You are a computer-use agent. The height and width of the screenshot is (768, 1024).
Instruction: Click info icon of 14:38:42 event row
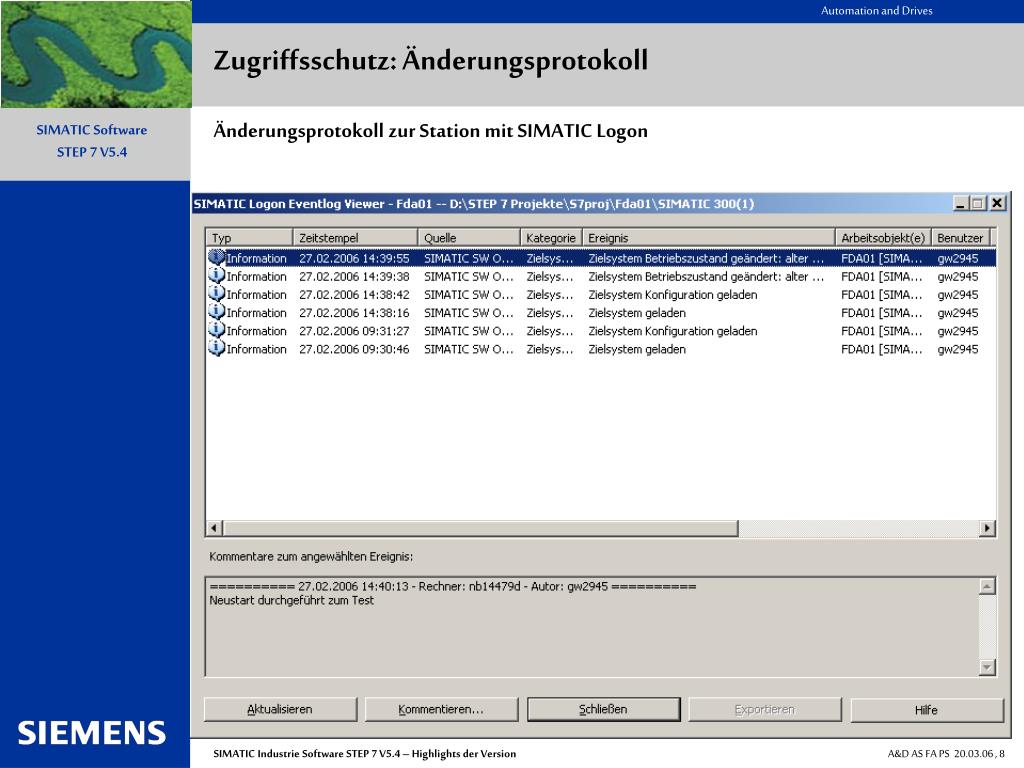coord(217,294)
